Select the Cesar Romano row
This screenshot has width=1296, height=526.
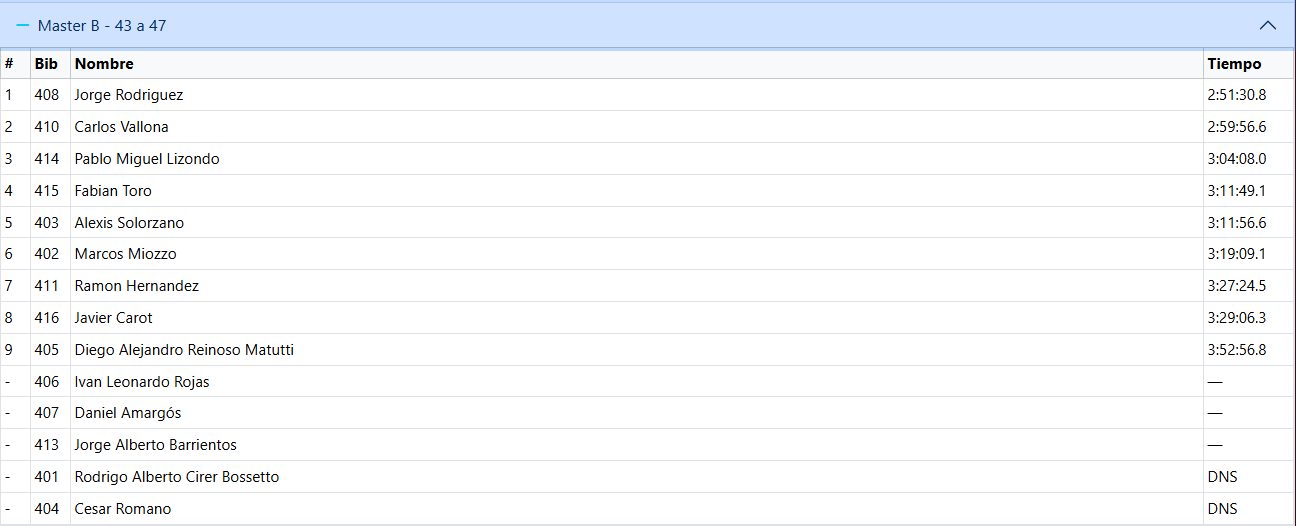(648, 509)
